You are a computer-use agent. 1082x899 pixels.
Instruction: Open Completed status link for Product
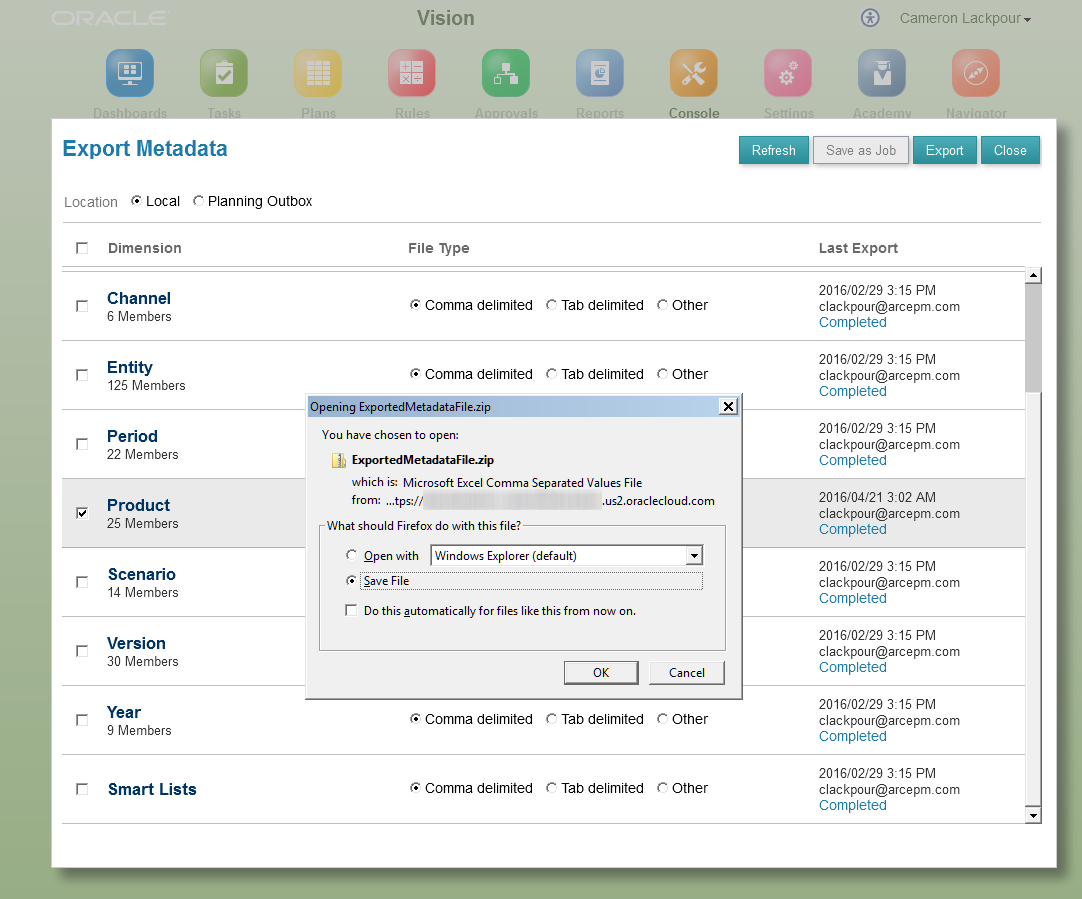(852, 529)
